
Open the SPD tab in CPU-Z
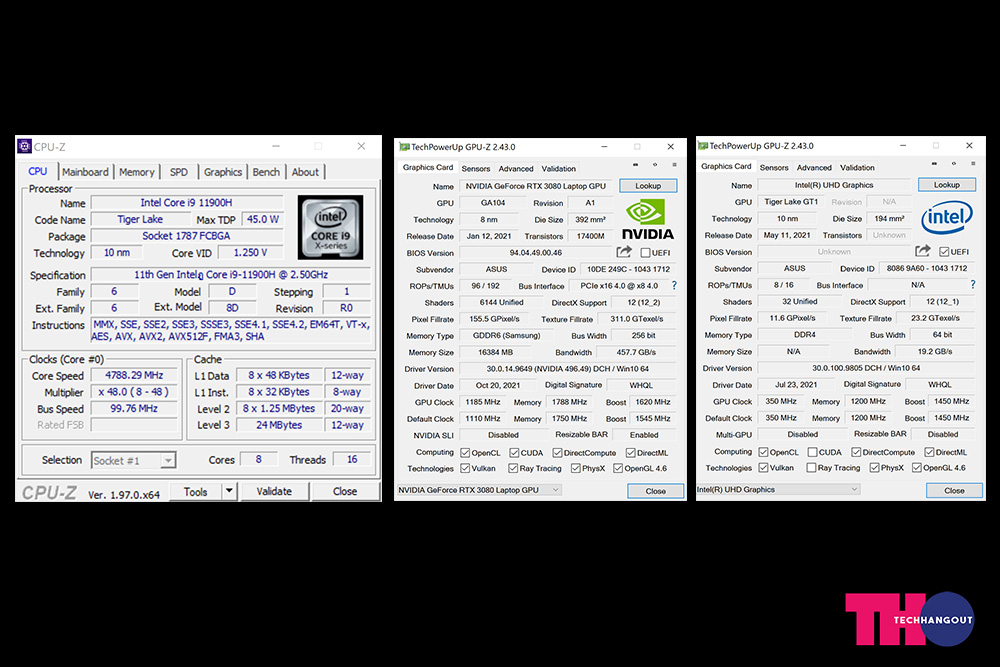coord(179,172)
